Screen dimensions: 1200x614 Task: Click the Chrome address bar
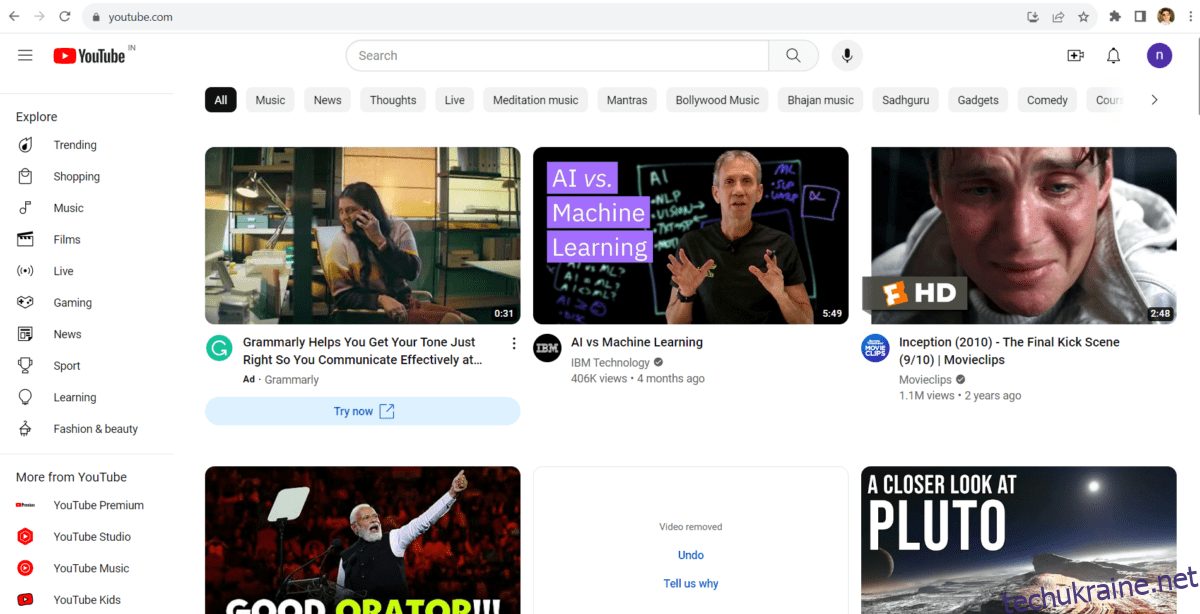click(560, 17)
